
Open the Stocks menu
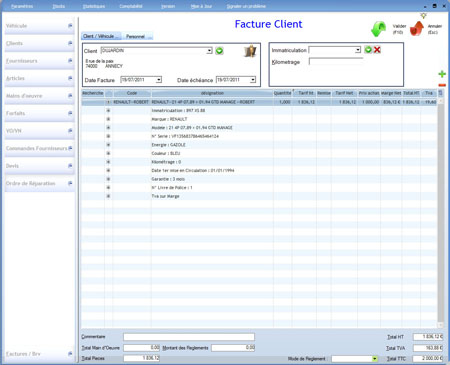[x=59, y=6]
